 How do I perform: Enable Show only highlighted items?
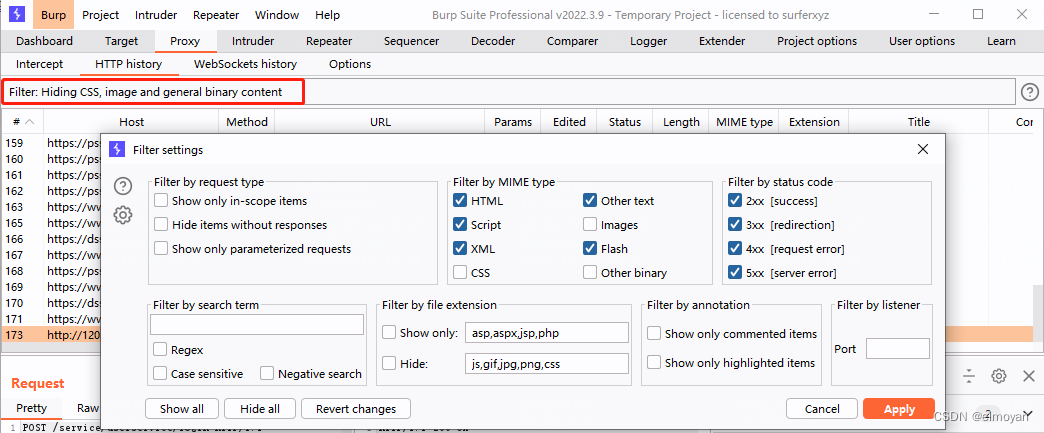654,362
